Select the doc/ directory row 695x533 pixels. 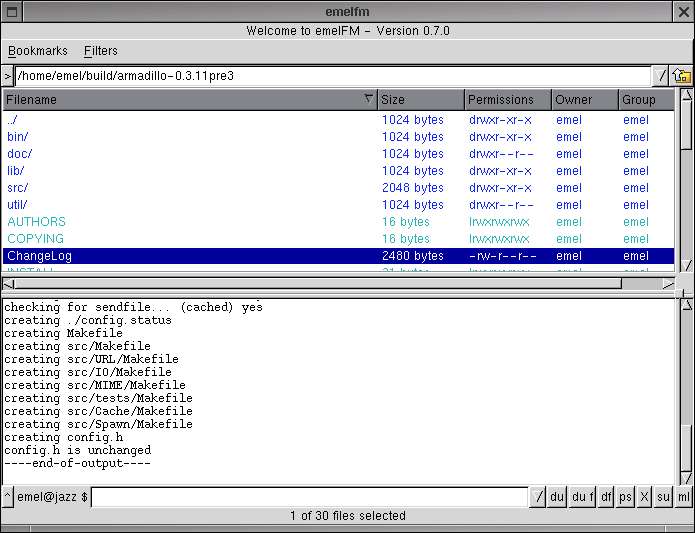point(339,154)
